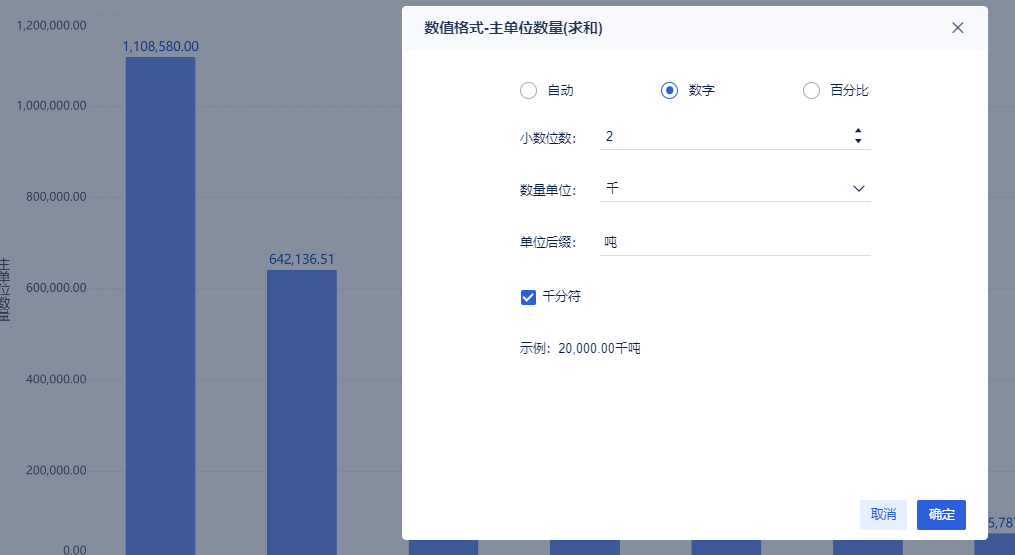
Task: Click the 800,000.00 axis label
Action: click(56, 197)
